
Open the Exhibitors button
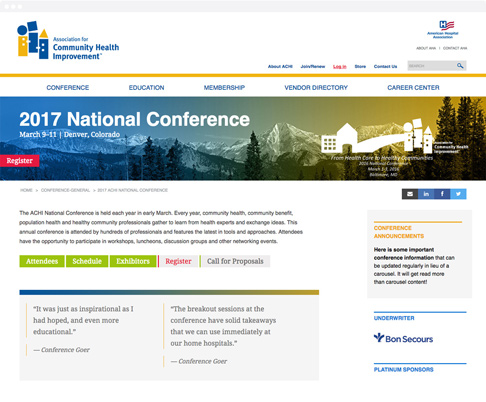[133, 261]
